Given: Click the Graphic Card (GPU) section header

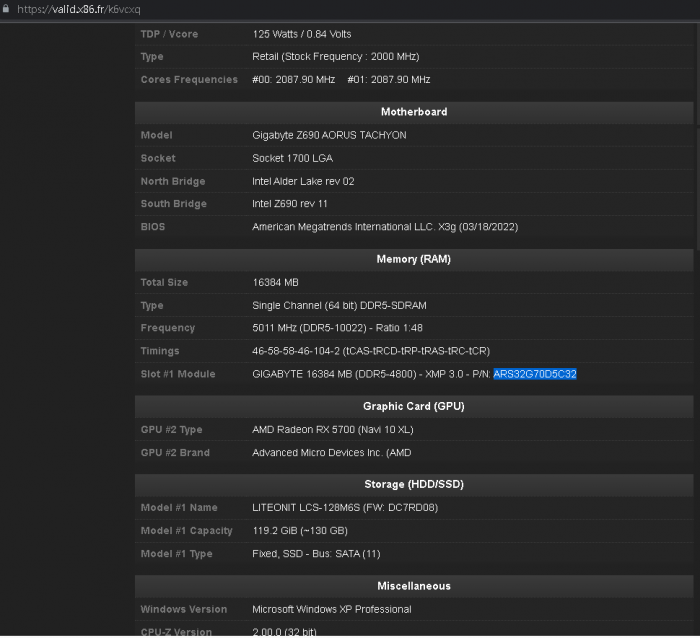Looking at the screenshot, I should point(413,406).
